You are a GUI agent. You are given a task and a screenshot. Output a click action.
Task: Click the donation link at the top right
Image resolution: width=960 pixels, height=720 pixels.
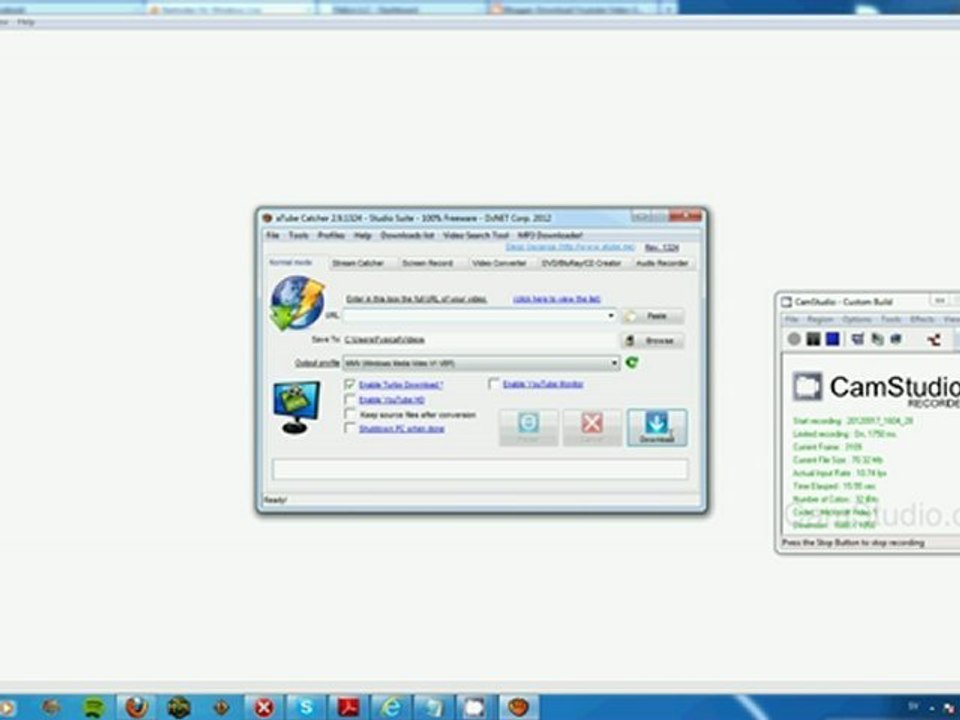coord(570,247)
